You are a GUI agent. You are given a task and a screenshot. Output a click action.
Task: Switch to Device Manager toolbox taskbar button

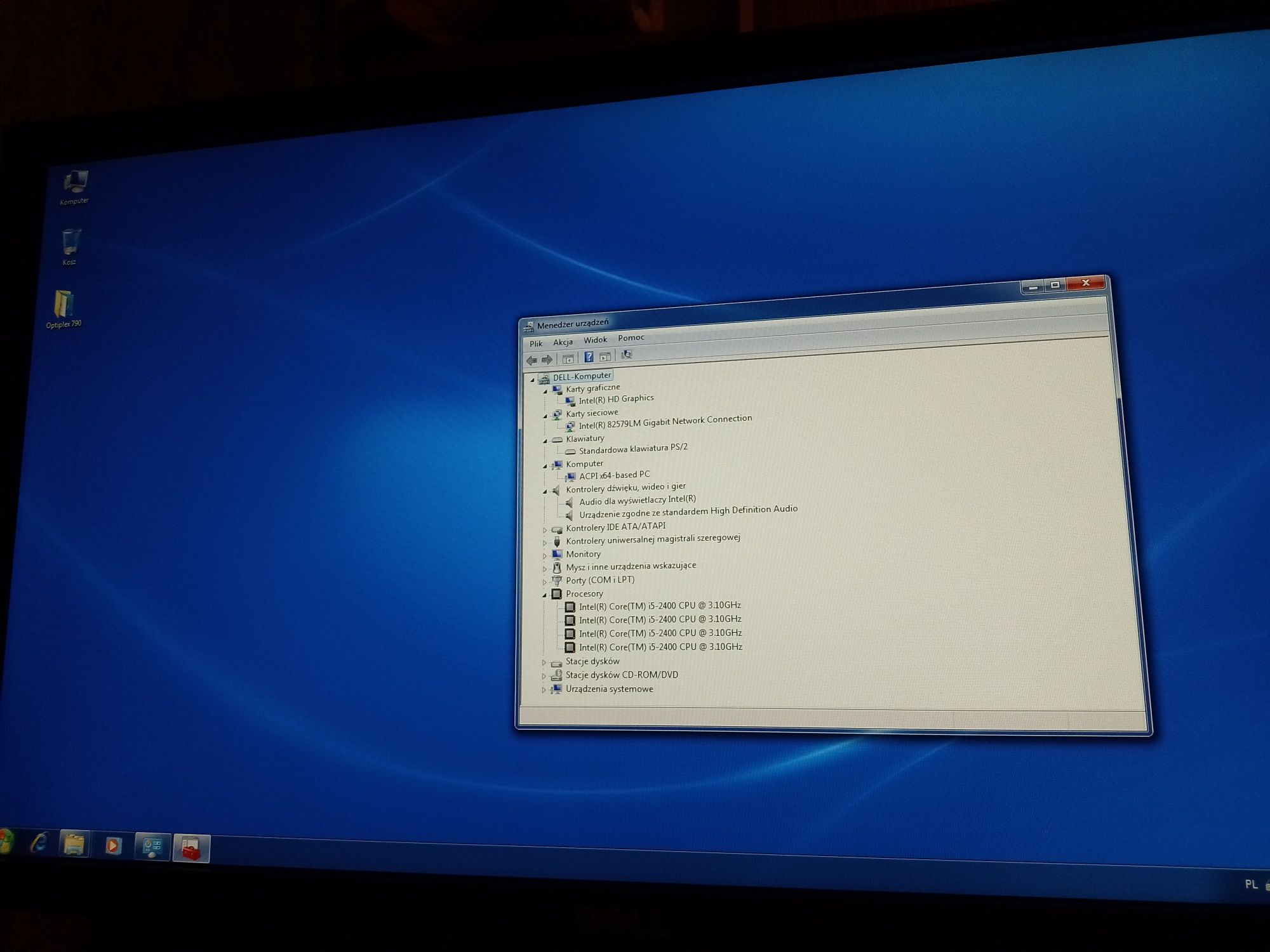(x=191, y=848)
